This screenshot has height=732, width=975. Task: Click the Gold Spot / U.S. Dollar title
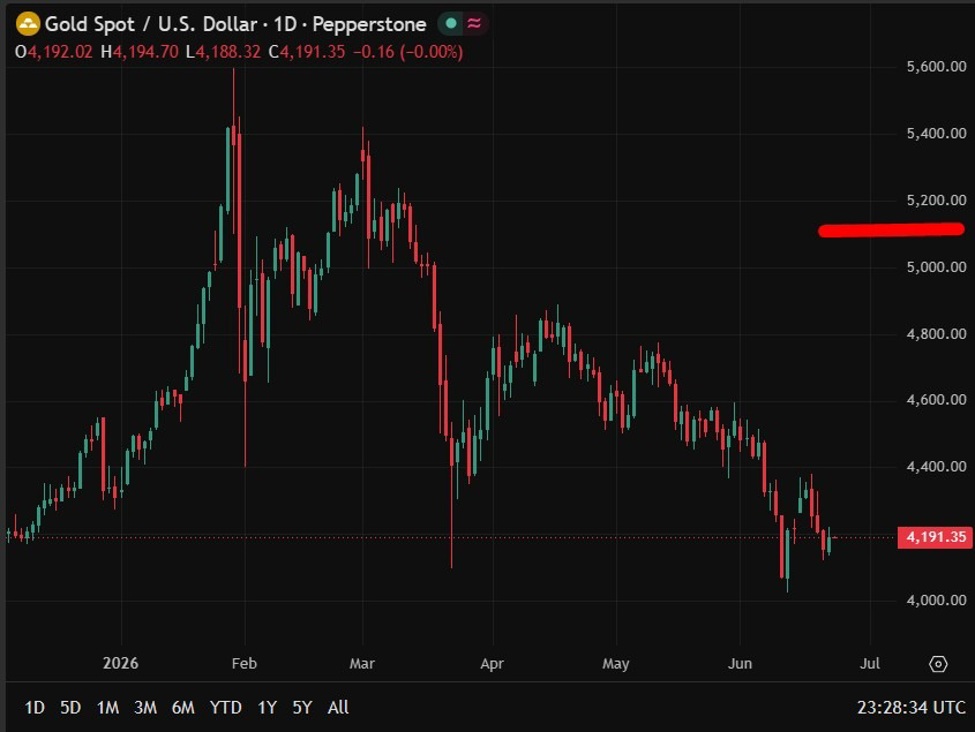click(151, 24)
